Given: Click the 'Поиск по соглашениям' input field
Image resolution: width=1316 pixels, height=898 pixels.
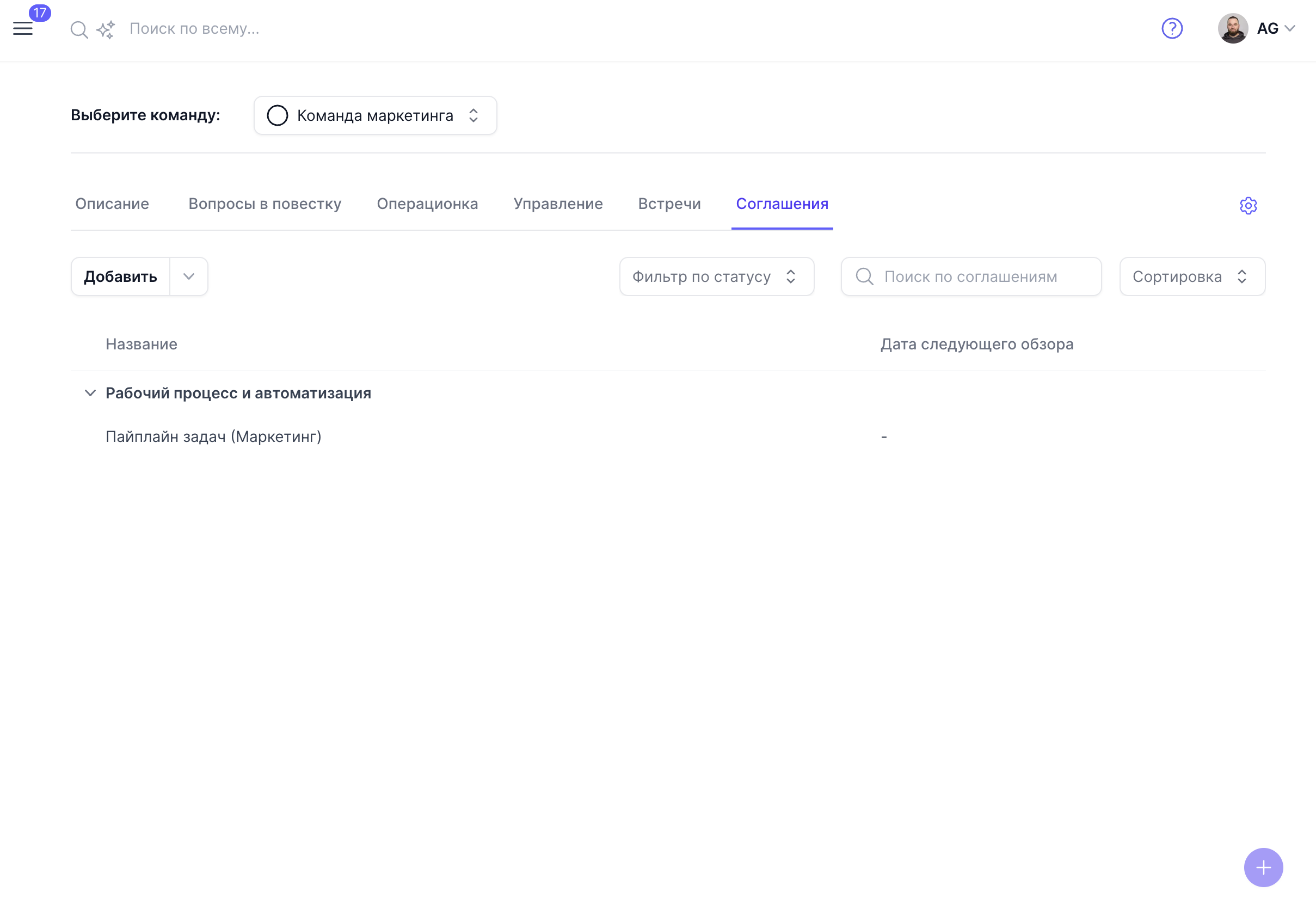Looking at the screenshot, I should click(971, 276).
